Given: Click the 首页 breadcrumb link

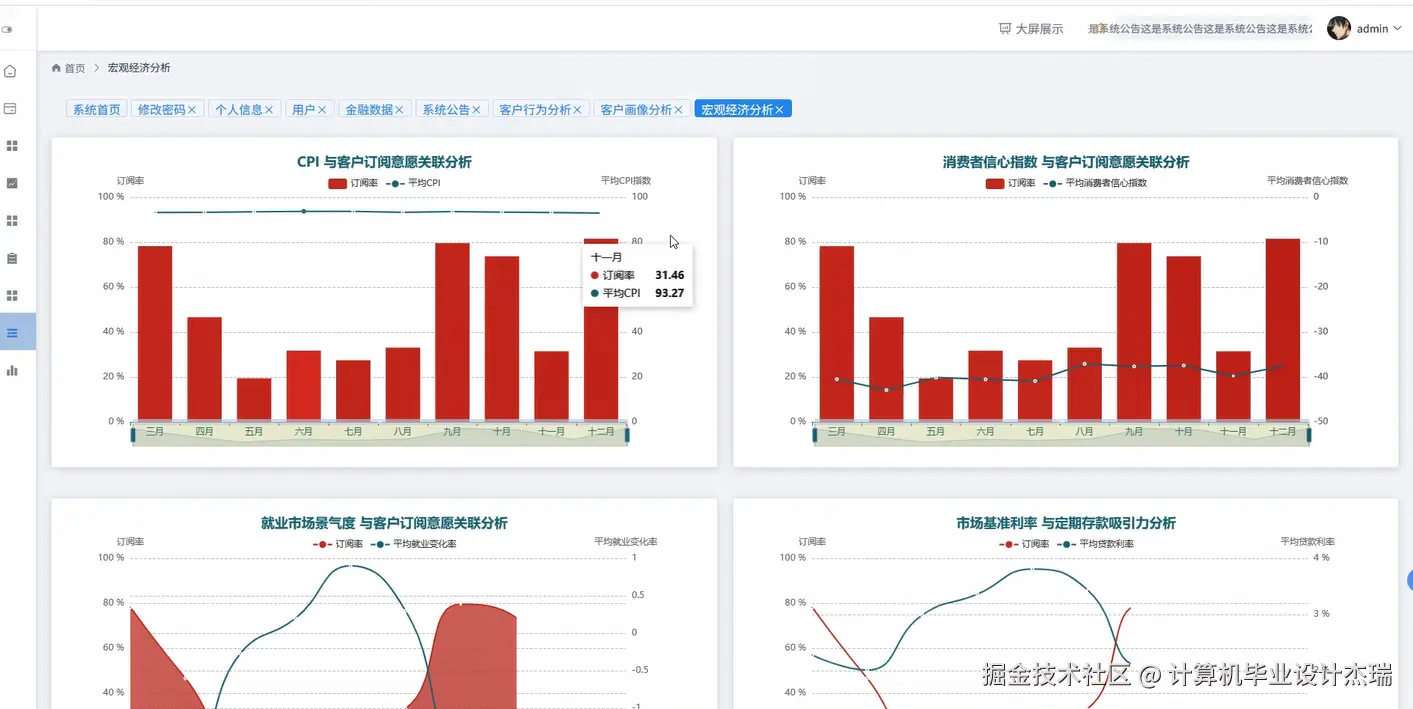Looking at the screenshot, I should 75,68.
